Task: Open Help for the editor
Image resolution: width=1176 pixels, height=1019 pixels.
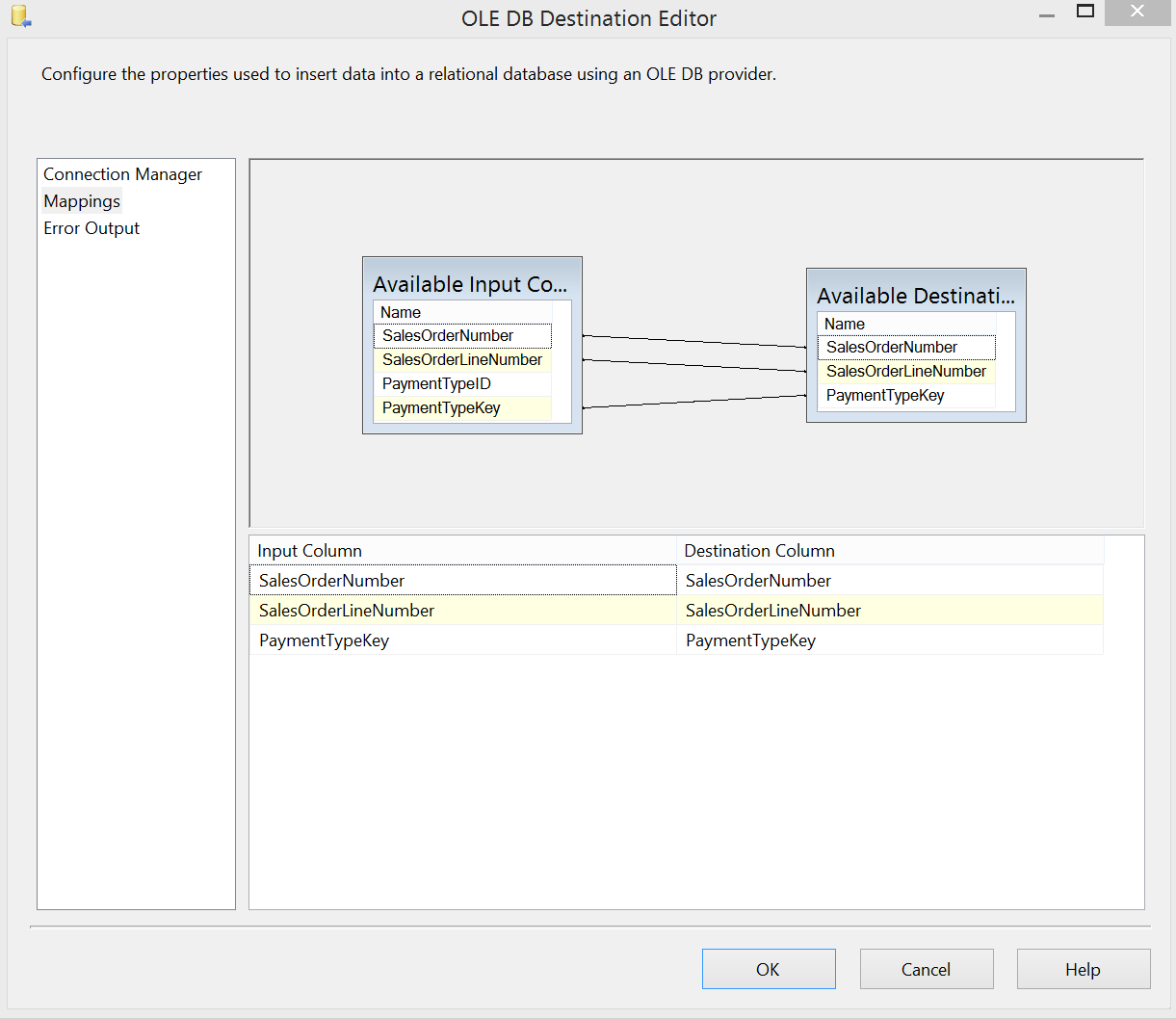Action: pos(1083,969)
